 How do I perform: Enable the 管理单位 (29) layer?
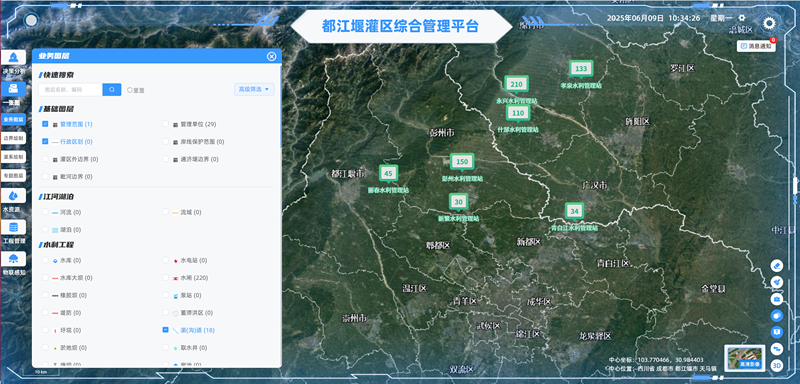pyautogui.click(x=165, y=124)
